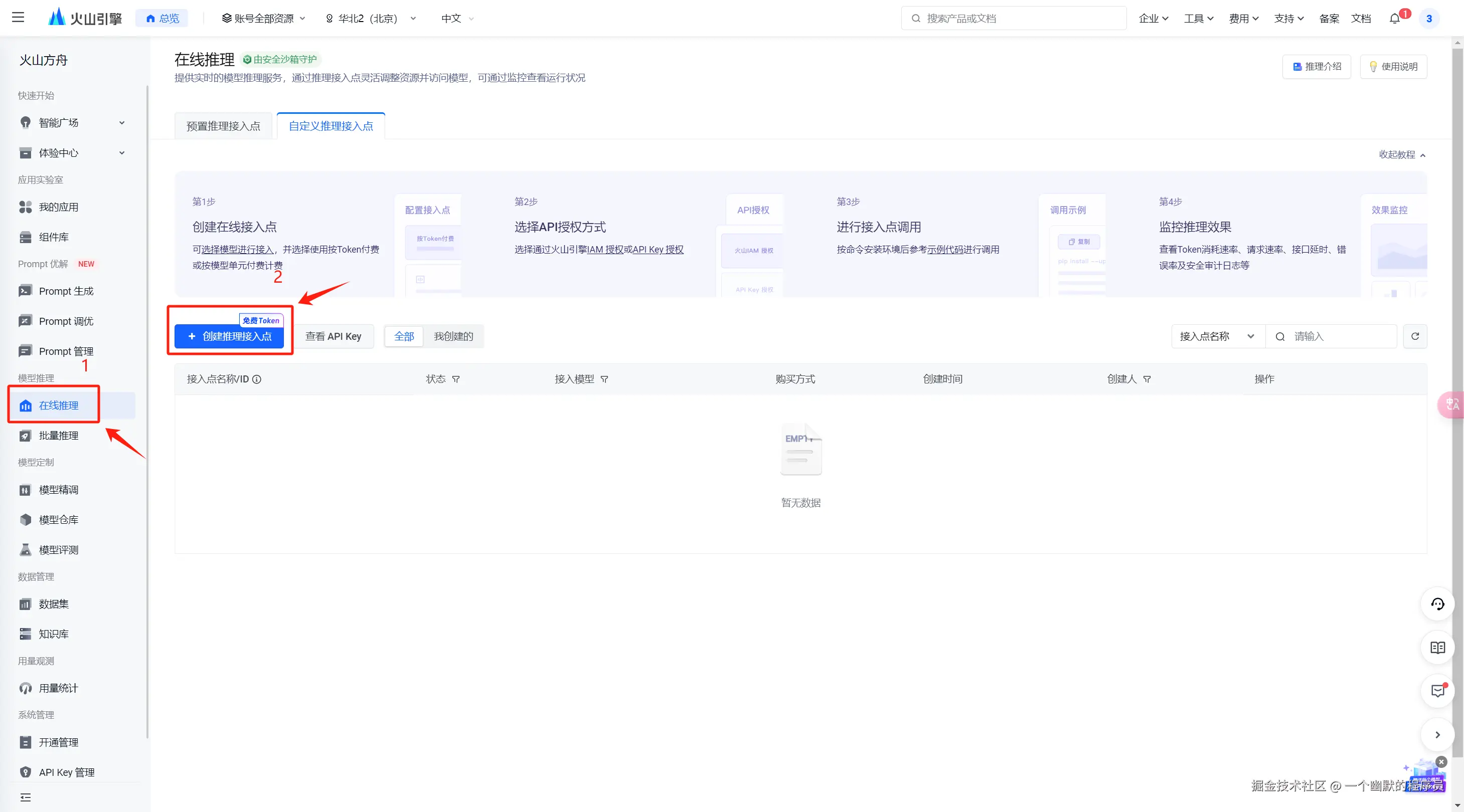Click the 创建推理接入点 button
The width and height of the screenshot is (1464, 812).
(230, 336)
